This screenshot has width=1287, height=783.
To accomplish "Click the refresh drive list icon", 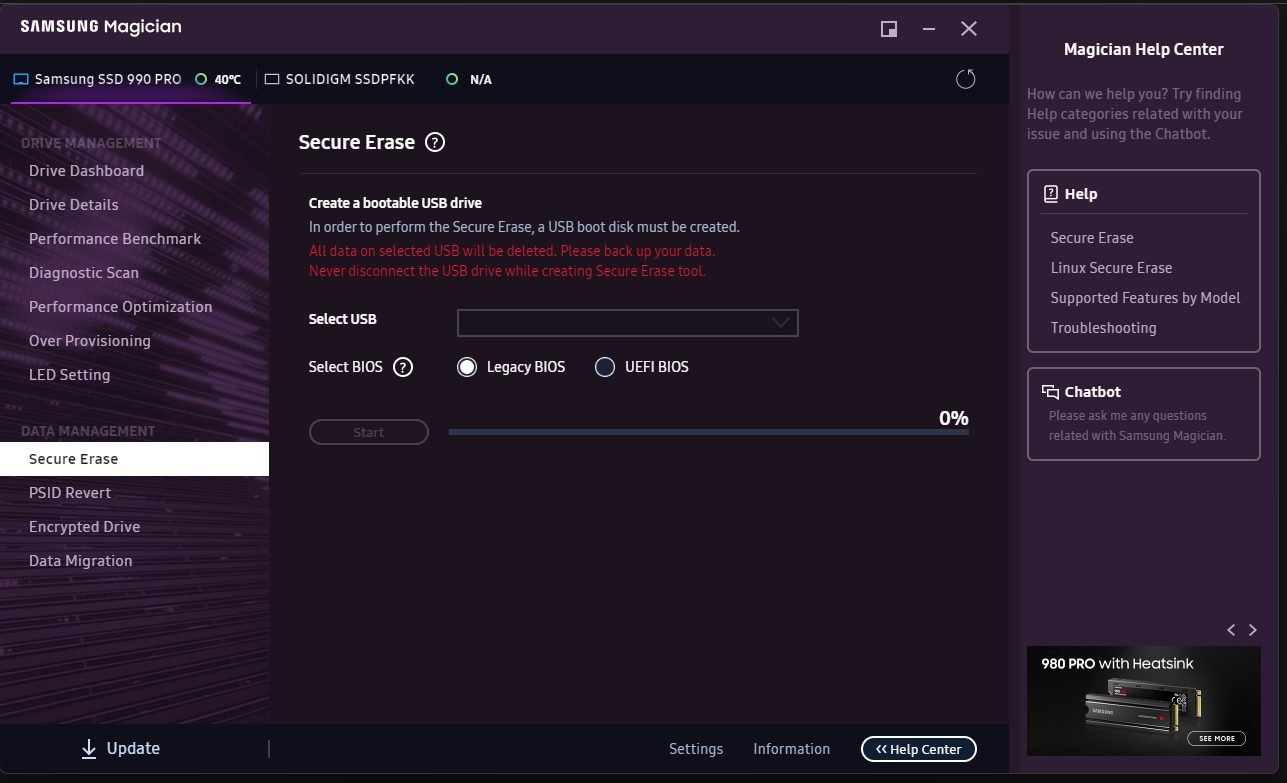I will [965, 79].
